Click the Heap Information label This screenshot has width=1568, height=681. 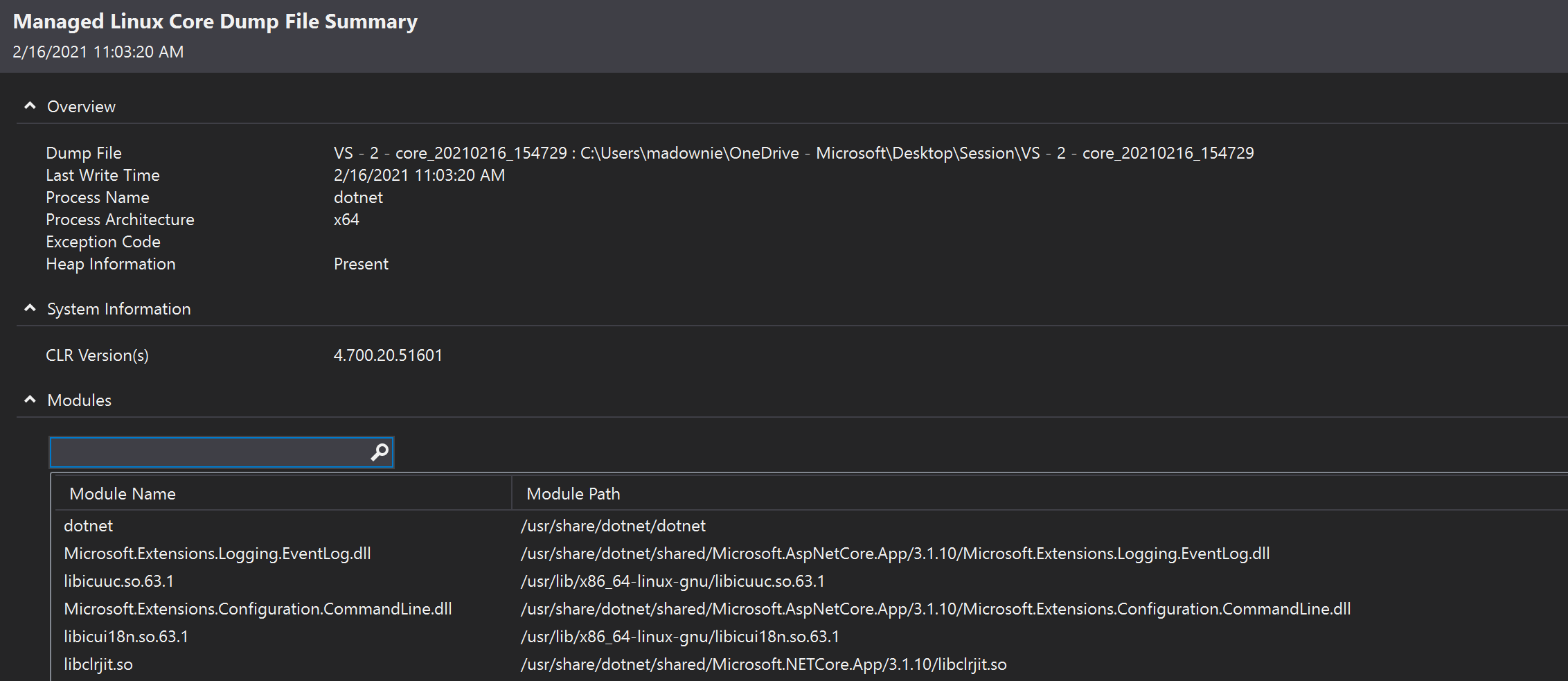111,264
